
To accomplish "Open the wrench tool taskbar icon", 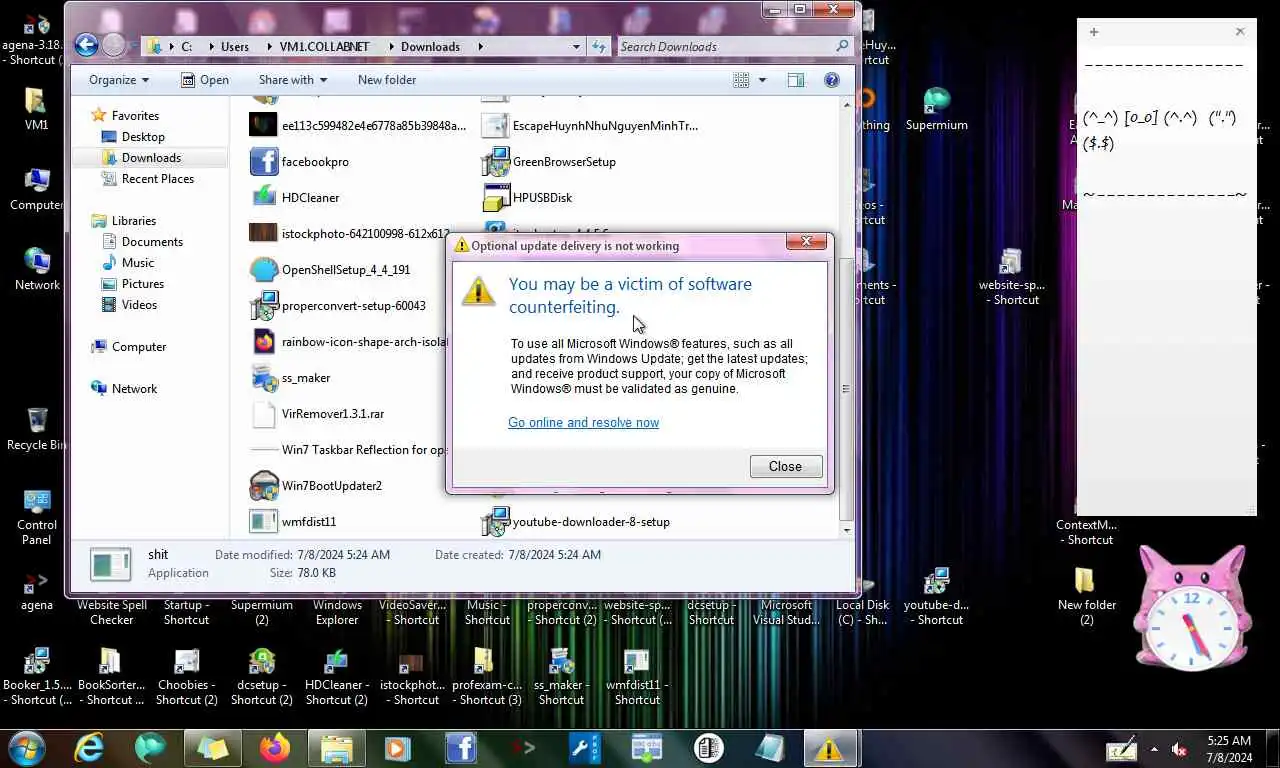I will click(x=585, y=748).
